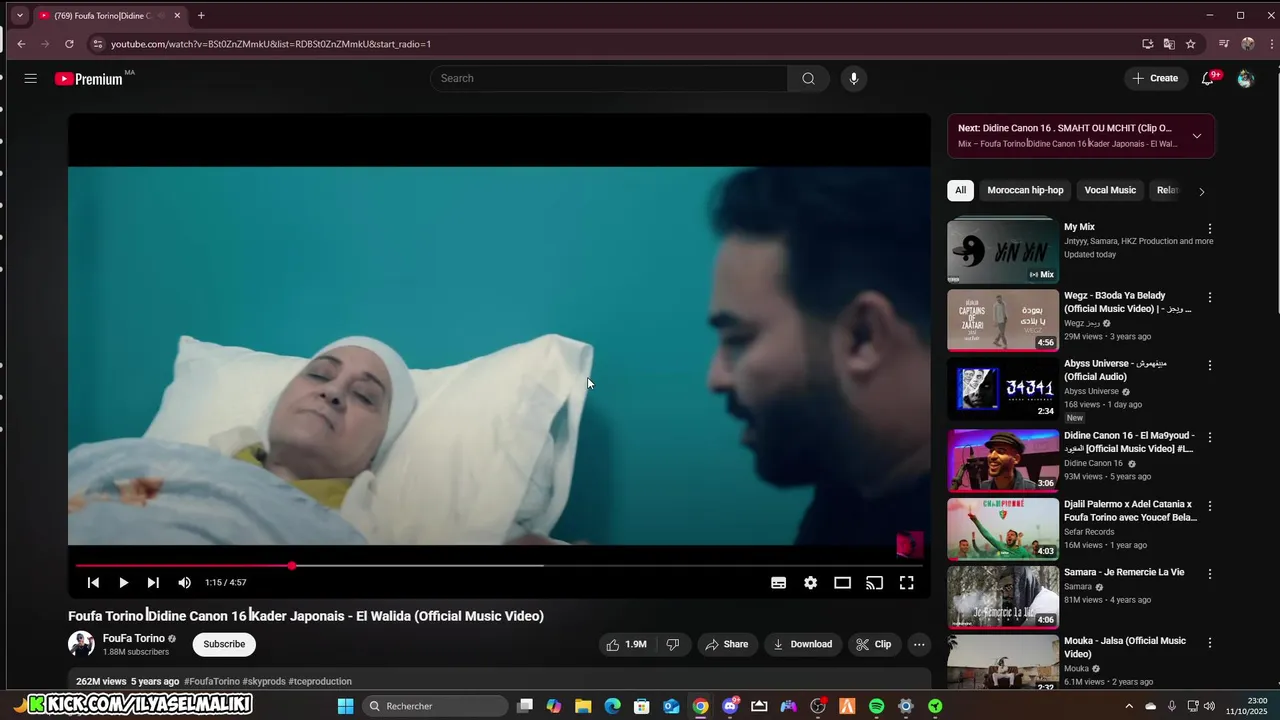This screenshot has width=1280, height=720.
Task: Open the notifications bell
Action: point(1208,78)
